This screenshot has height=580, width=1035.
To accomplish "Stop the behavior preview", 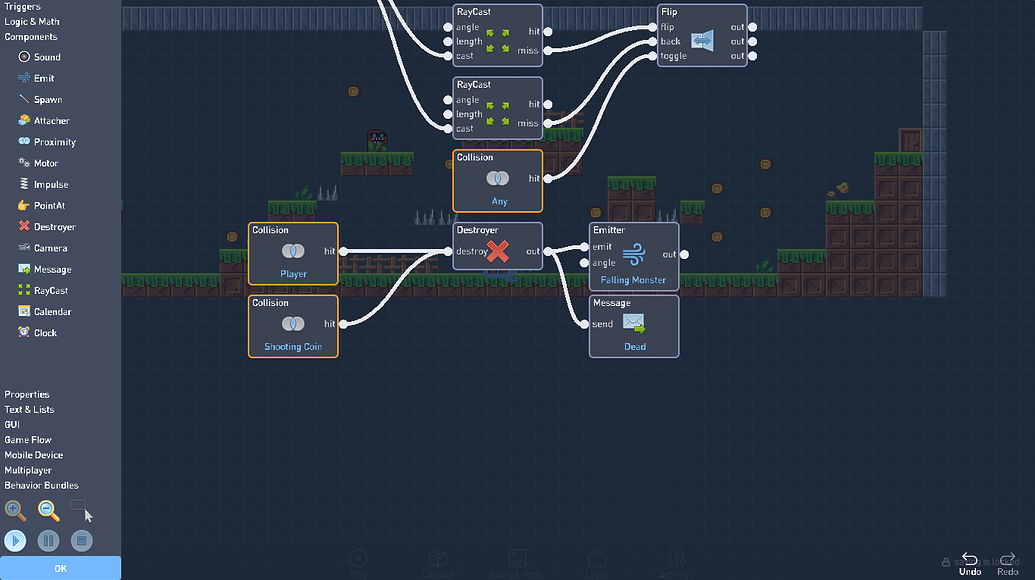I will click(x=81, y=541).
